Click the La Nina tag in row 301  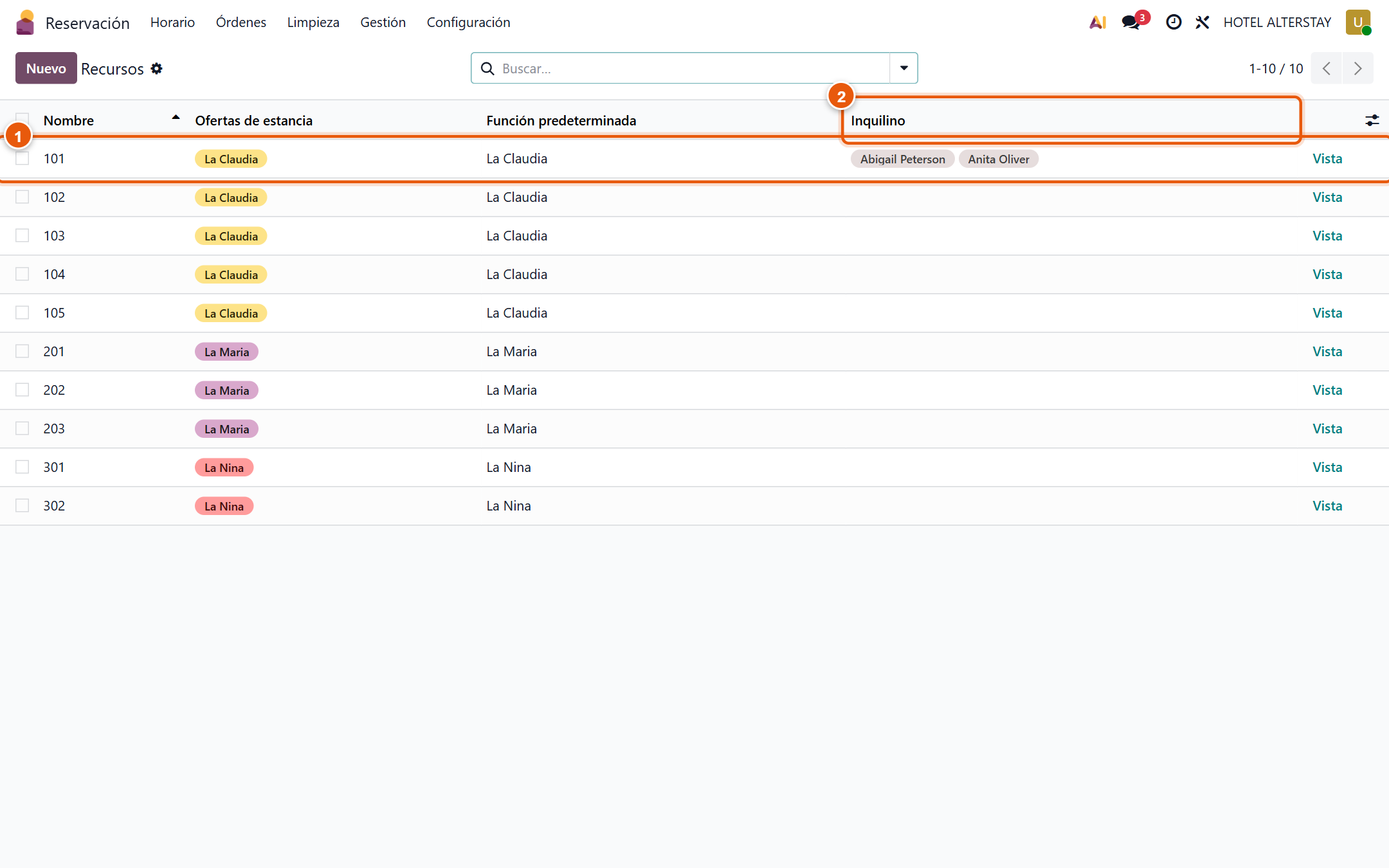point(224,467)
